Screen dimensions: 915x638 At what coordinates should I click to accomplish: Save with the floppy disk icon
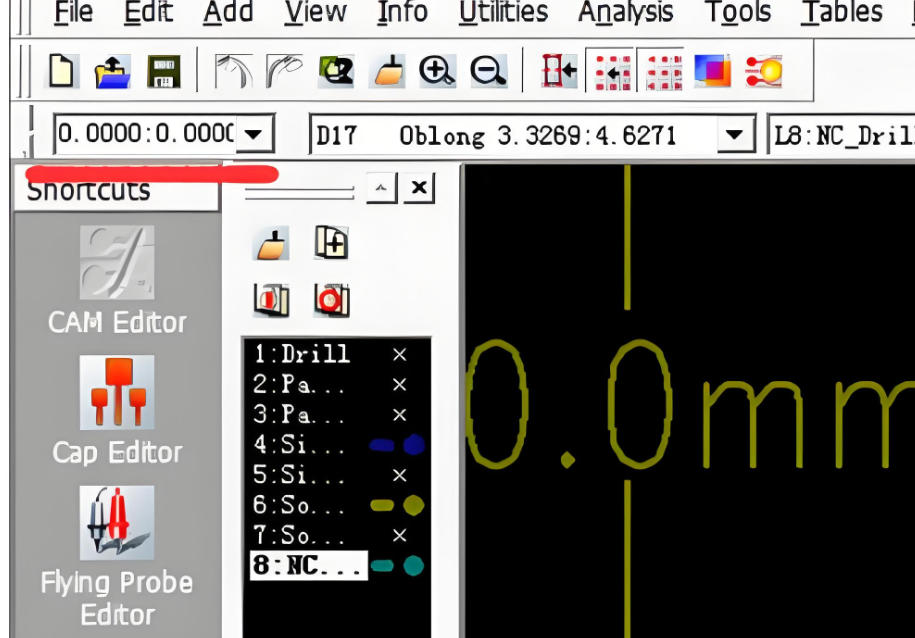point(164,72)
